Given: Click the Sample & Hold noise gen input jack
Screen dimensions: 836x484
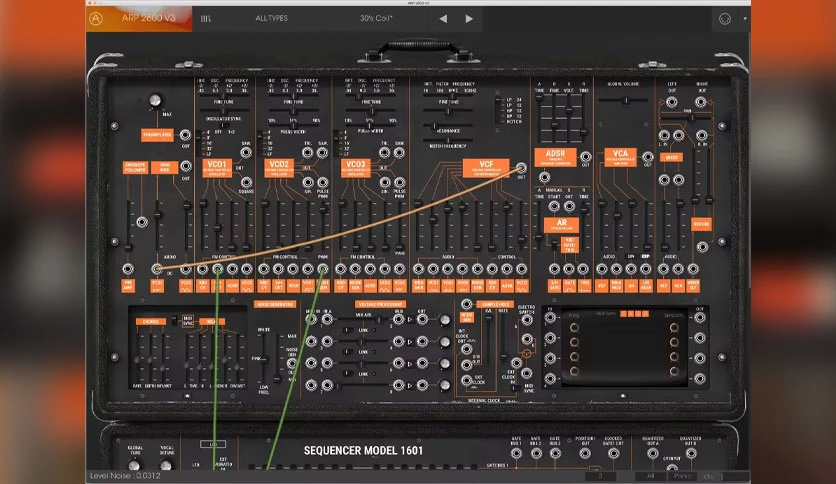Looking at the screenshot, I should [467, 304].
